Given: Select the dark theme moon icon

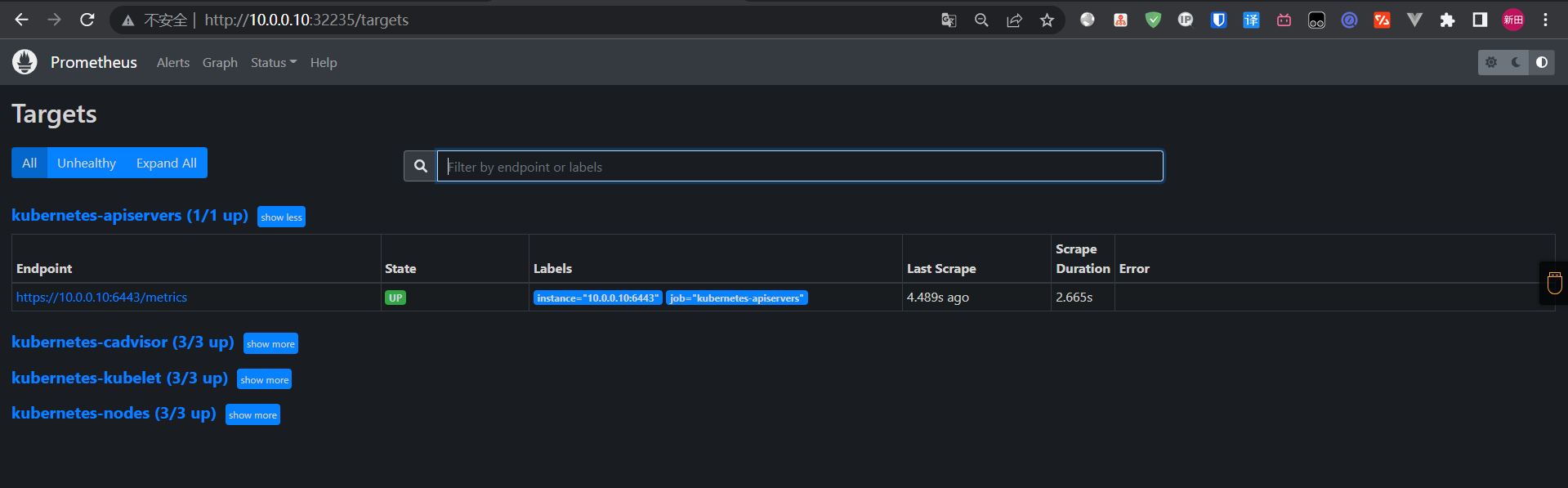Looking at the screenshot, I should (x=1517, y=62).
